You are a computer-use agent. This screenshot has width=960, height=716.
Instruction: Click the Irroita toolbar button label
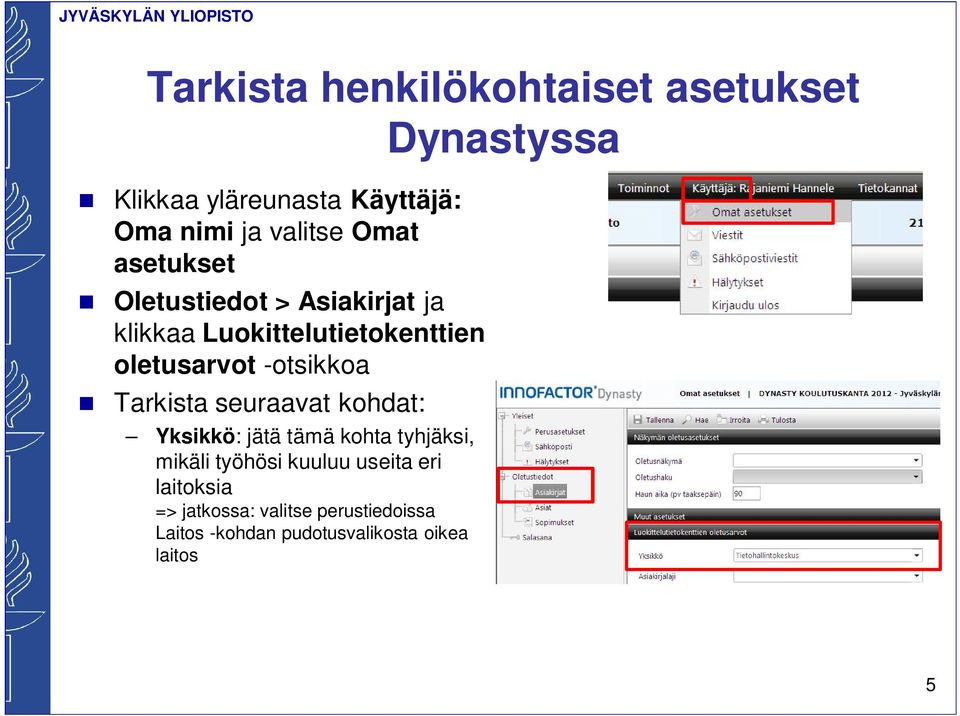[x=740, y=420]
